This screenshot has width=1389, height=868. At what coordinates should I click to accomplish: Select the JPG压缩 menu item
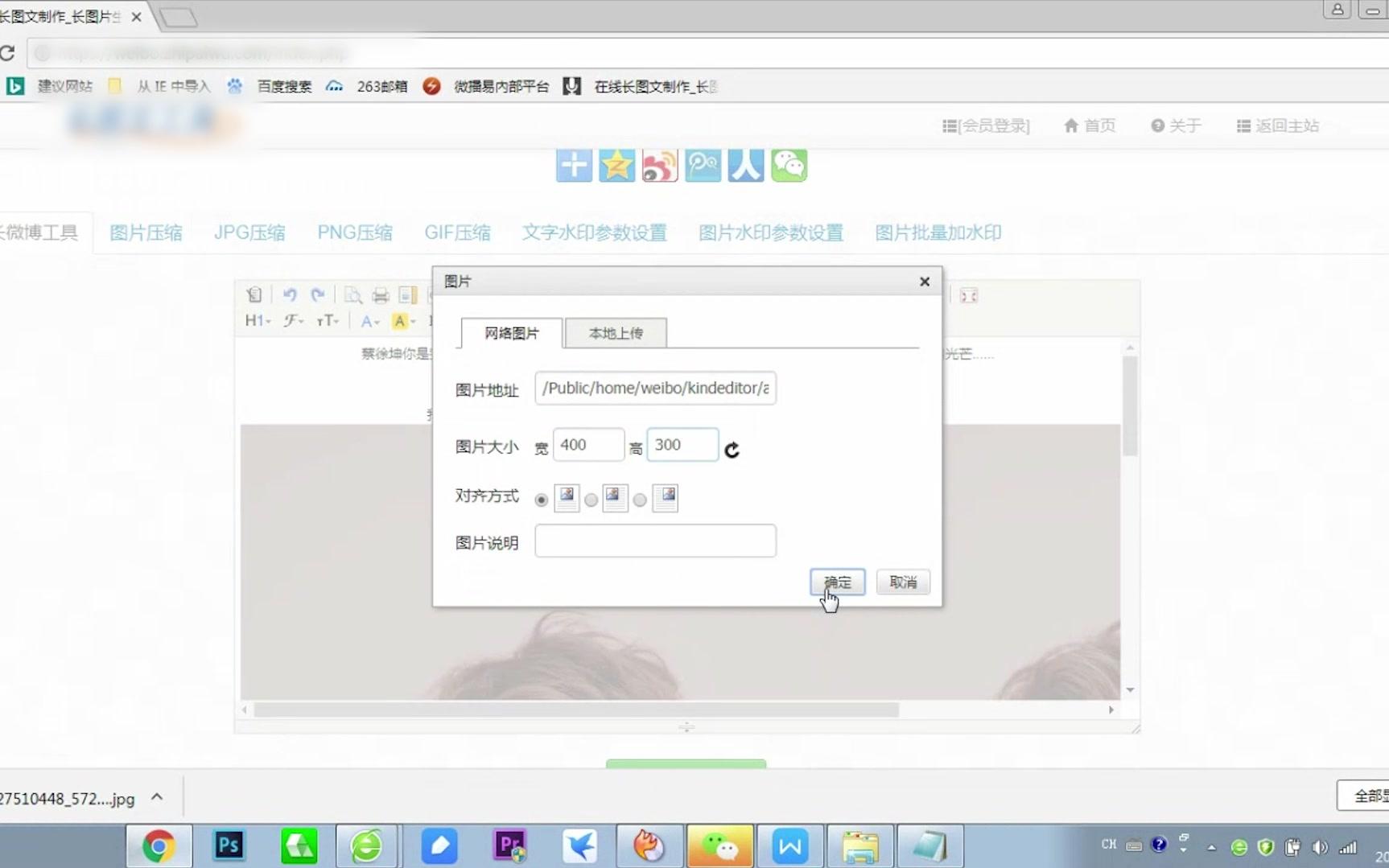click(249, 232)
